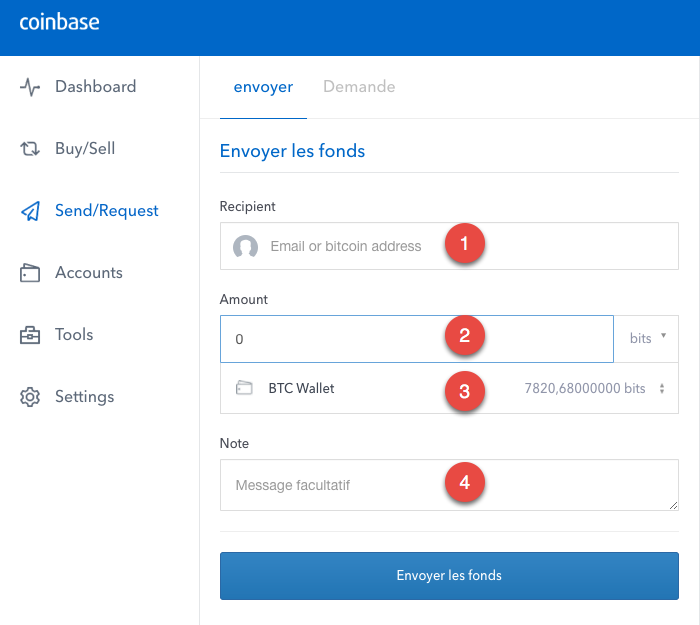Image resolution: width=700 pixels, height=625 pixels.
Task: Click the Amount label
Action: coord(243,299)
